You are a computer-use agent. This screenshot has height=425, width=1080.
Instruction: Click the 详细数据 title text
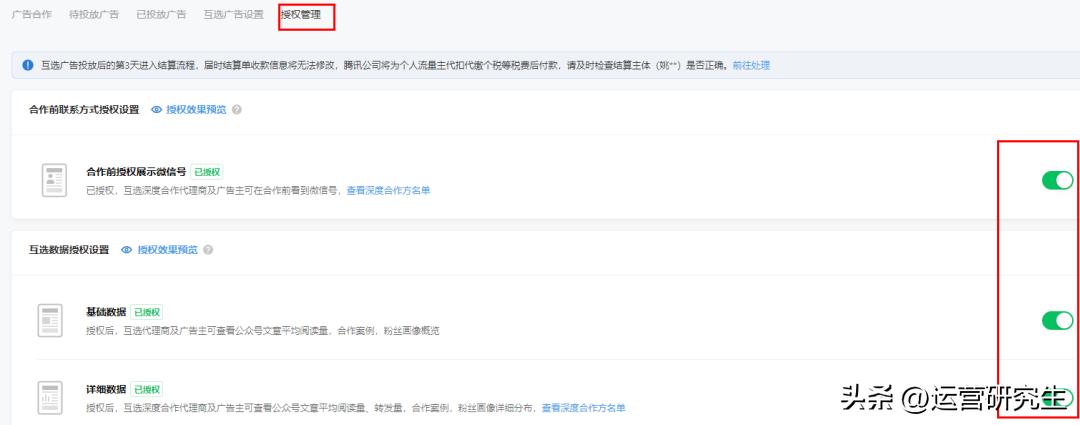[106, 389]
